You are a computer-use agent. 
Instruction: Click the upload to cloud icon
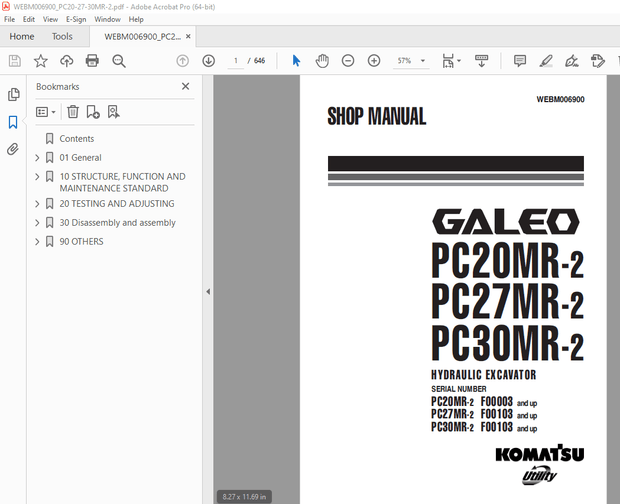coord(66,61)
